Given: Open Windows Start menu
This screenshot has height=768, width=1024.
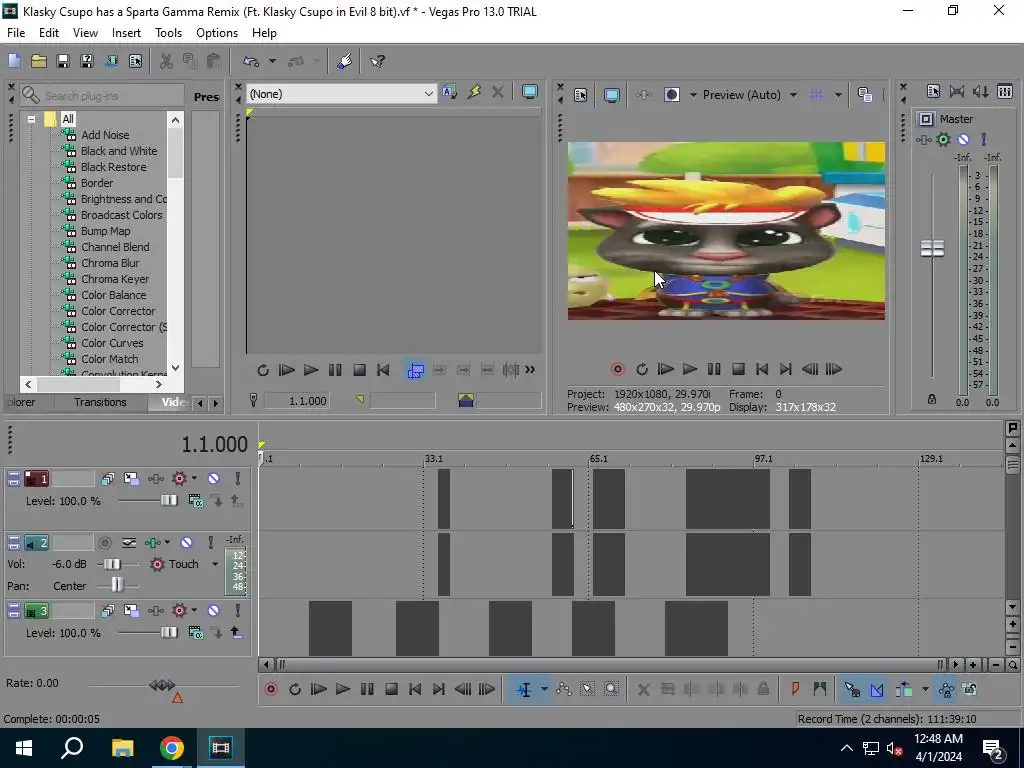Looking at the screenshot, I should tap(24, 748).
